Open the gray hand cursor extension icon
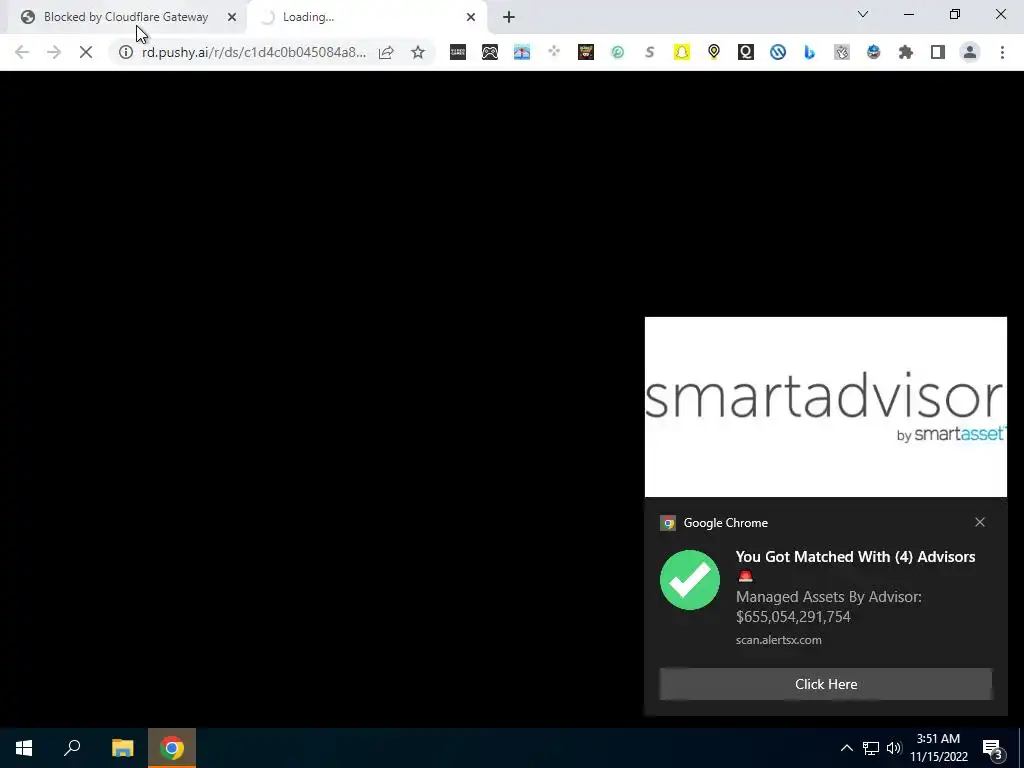 click(842, 52)
